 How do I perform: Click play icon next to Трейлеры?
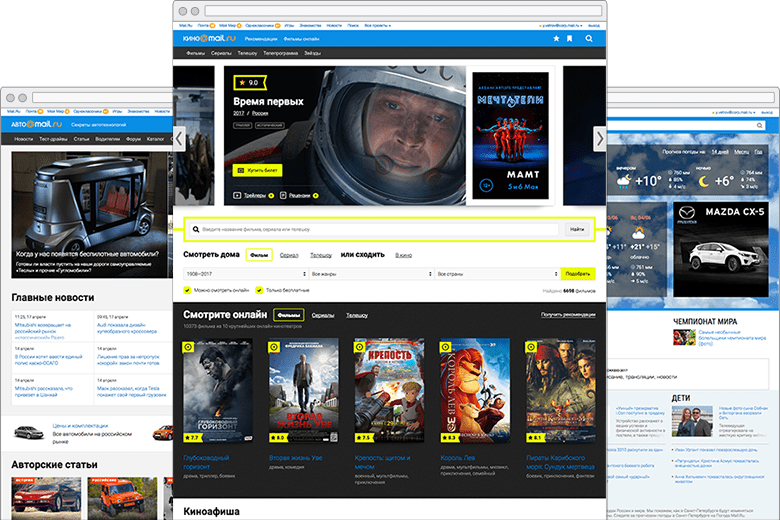pyautogui.click(x=237, y=196)
